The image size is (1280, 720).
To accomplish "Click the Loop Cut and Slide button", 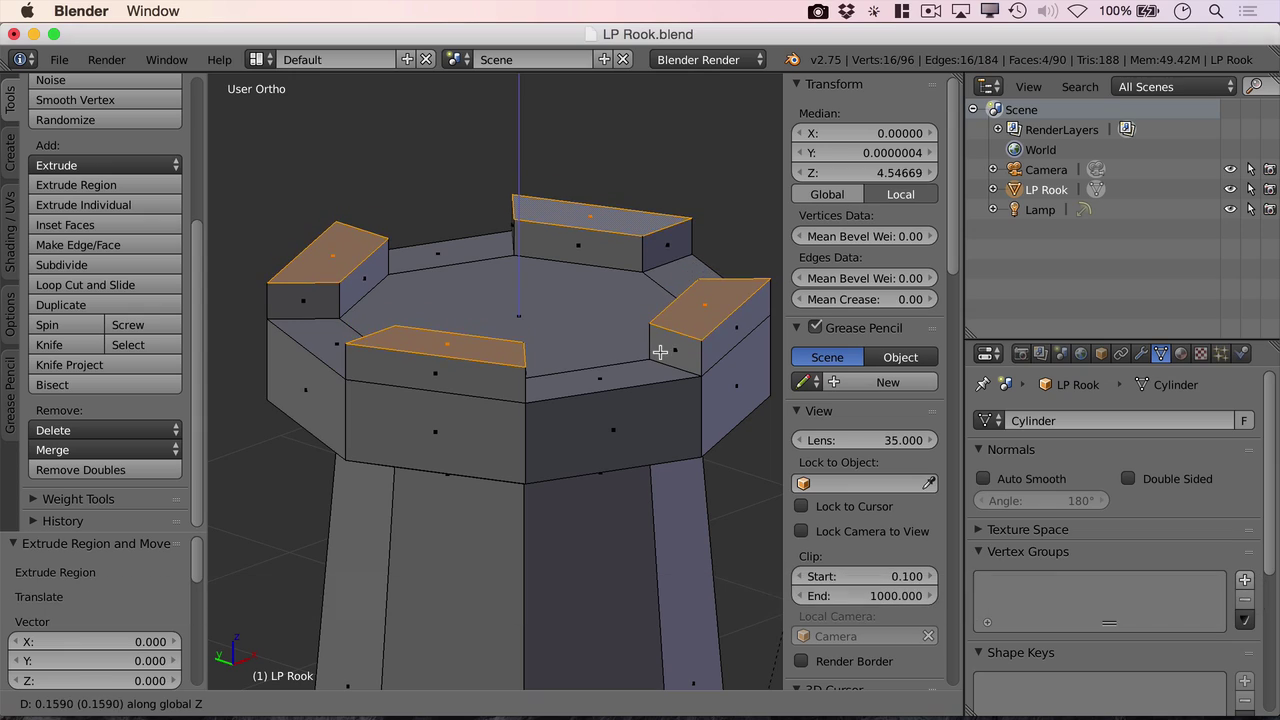I will pos(105,285).
